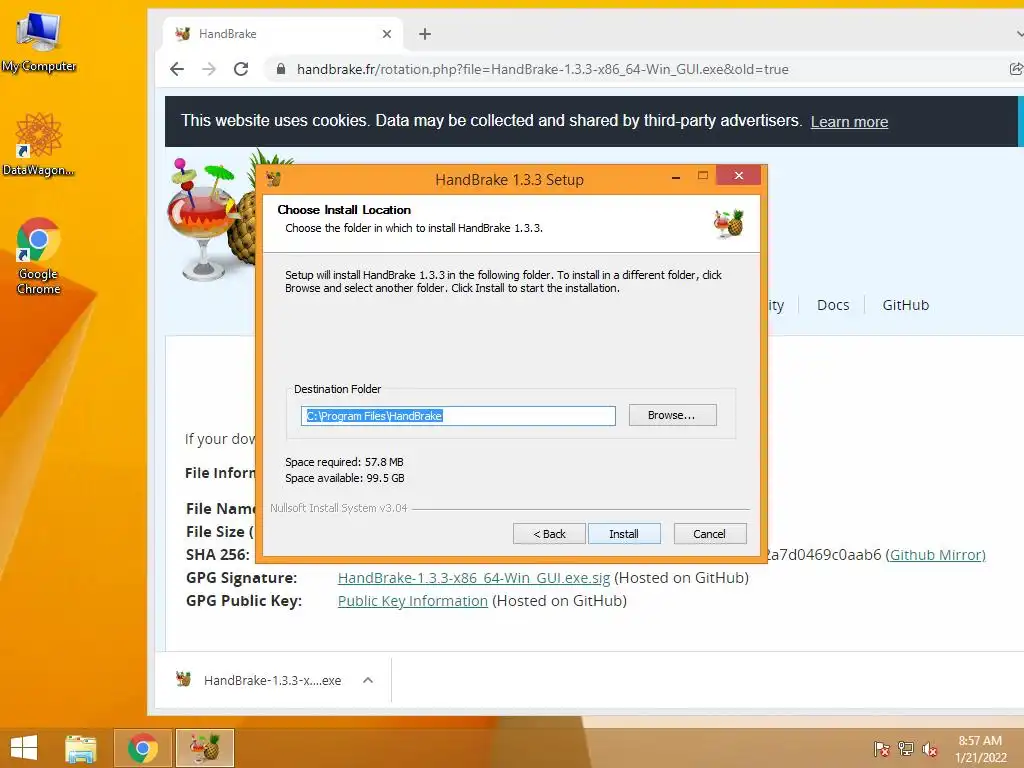Close the HandBrake 1.3.3 Setup dialog
This screenshot has height=768, width=1024.
pos(739,175)
